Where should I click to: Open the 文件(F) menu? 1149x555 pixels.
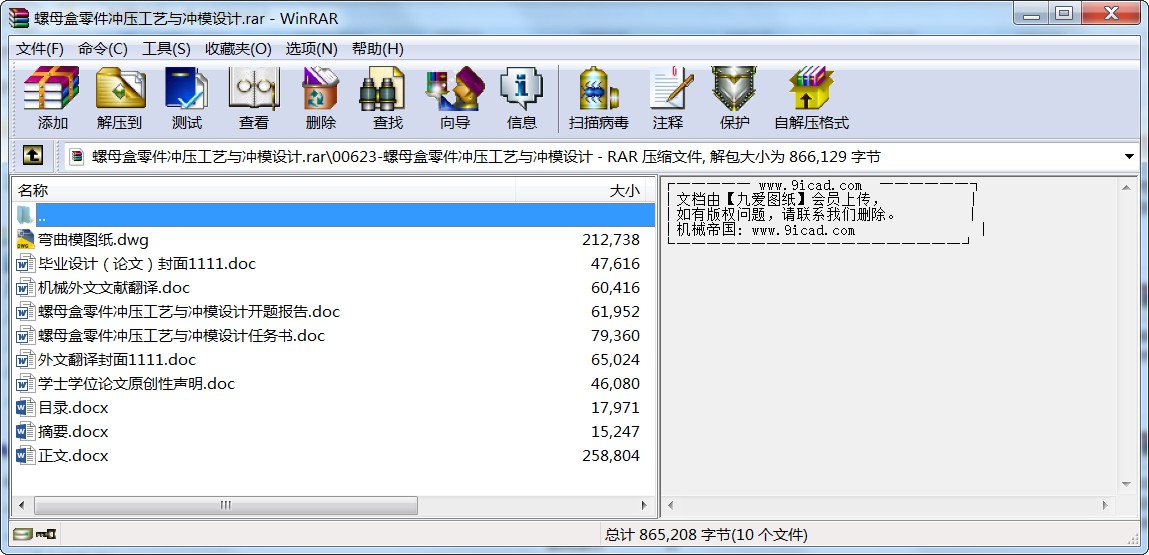pyautogui.click(x=40, y=48)
